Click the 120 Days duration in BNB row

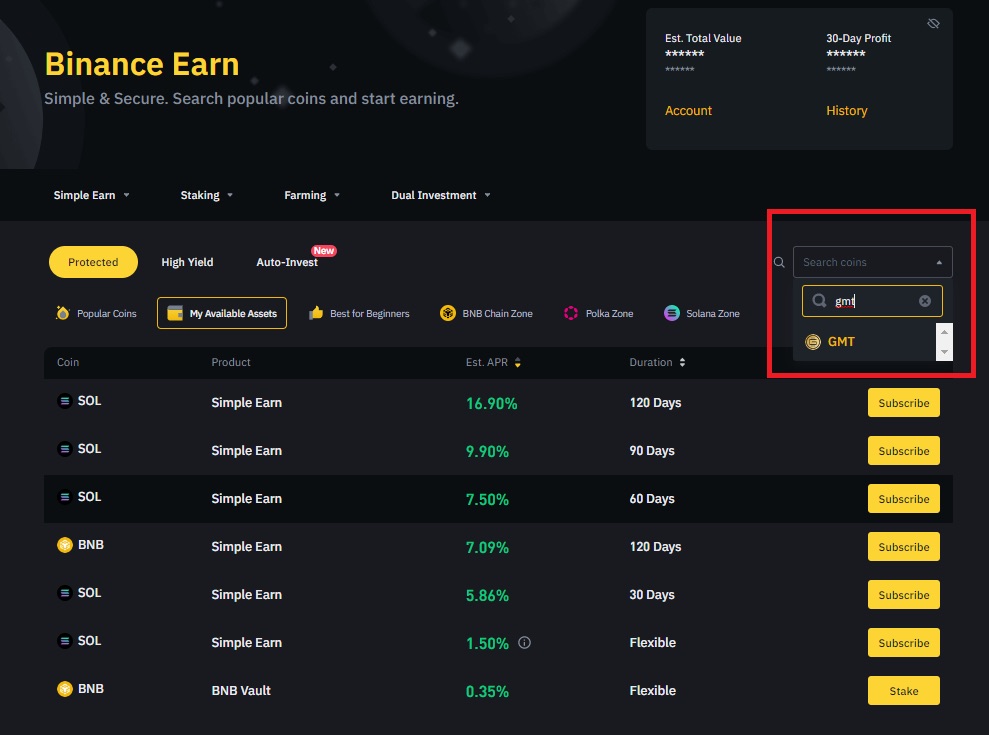[x=655, y=546]
